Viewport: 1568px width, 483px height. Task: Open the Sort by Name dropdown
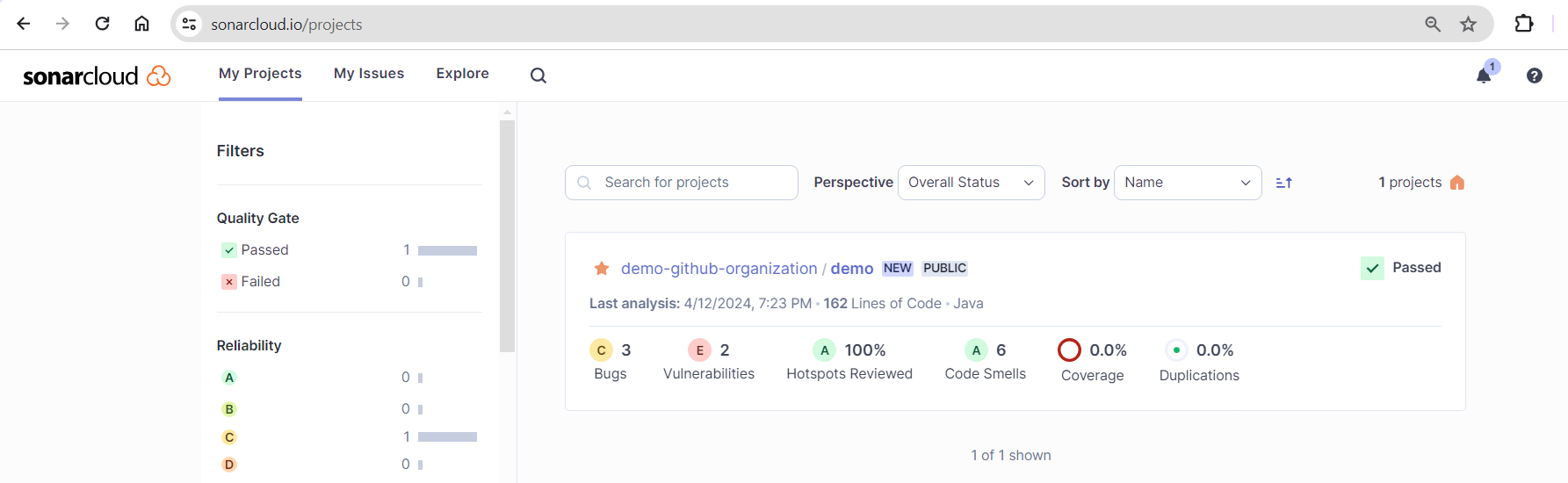pos(1188,183)
